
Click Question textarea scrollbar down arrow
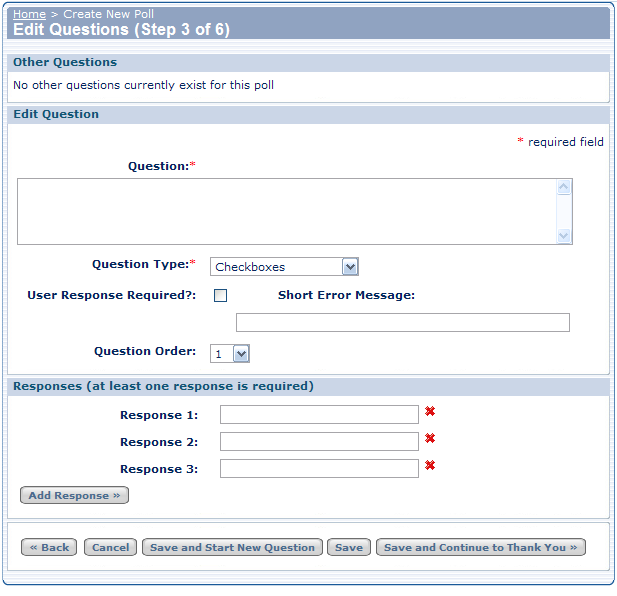tap(564, 235)
